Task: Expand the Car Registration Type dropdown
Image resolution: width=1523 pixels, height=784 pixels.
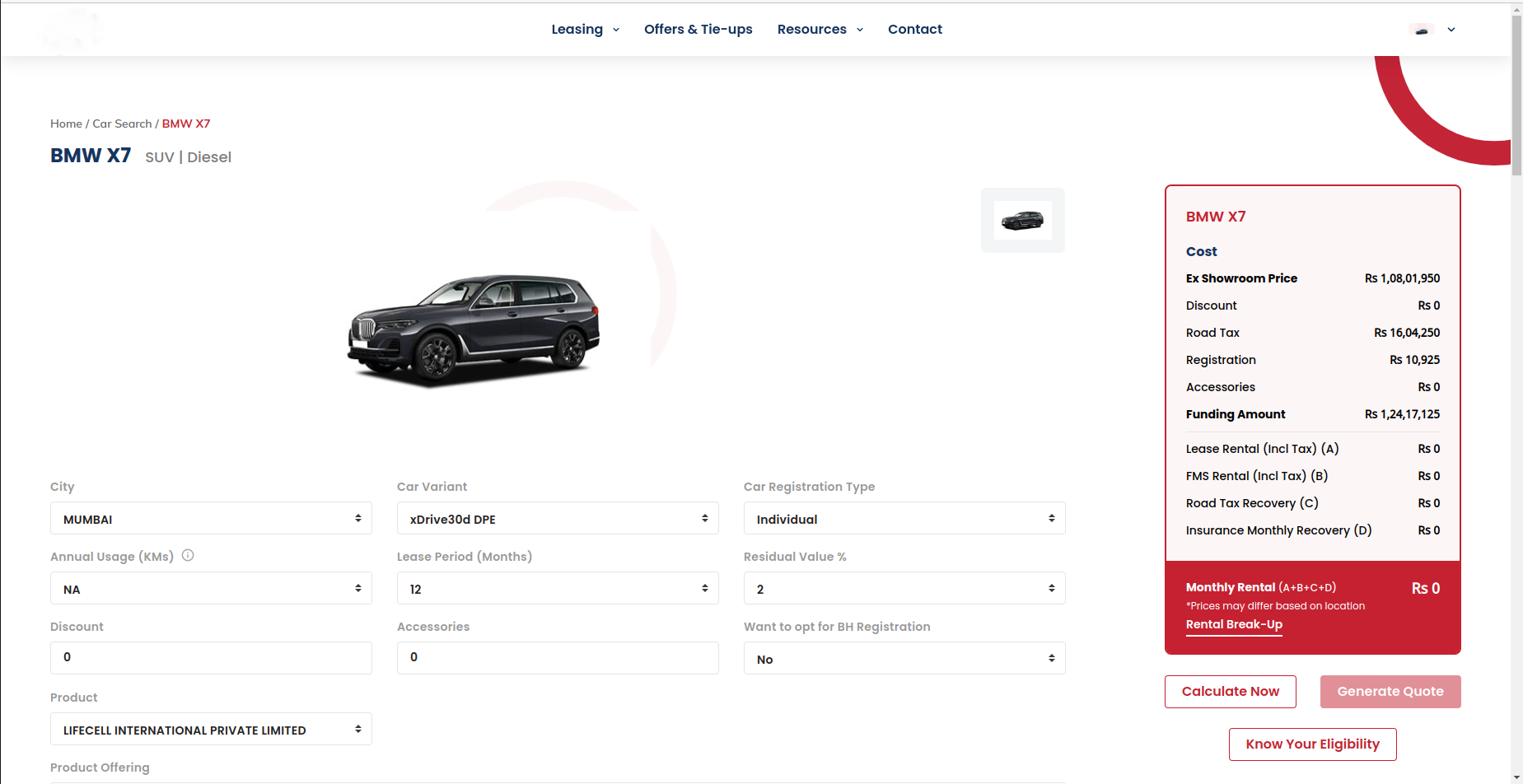Action: [x=904, y=518]
